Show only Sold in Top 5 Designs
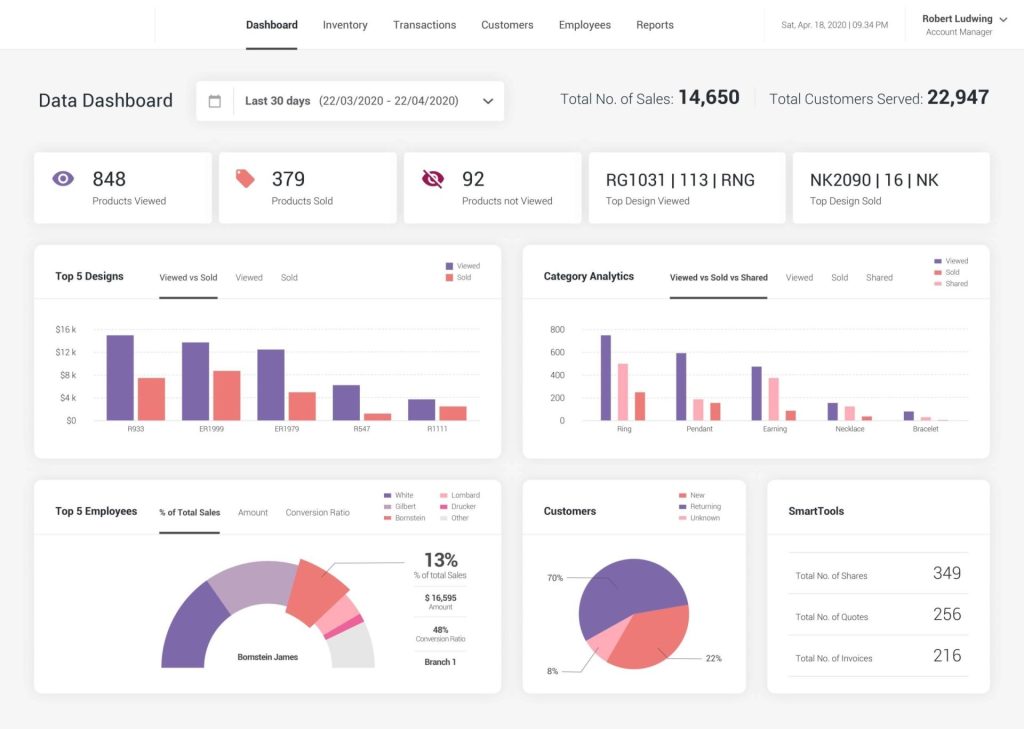1024x729 pixels. [x=289, y=278]
